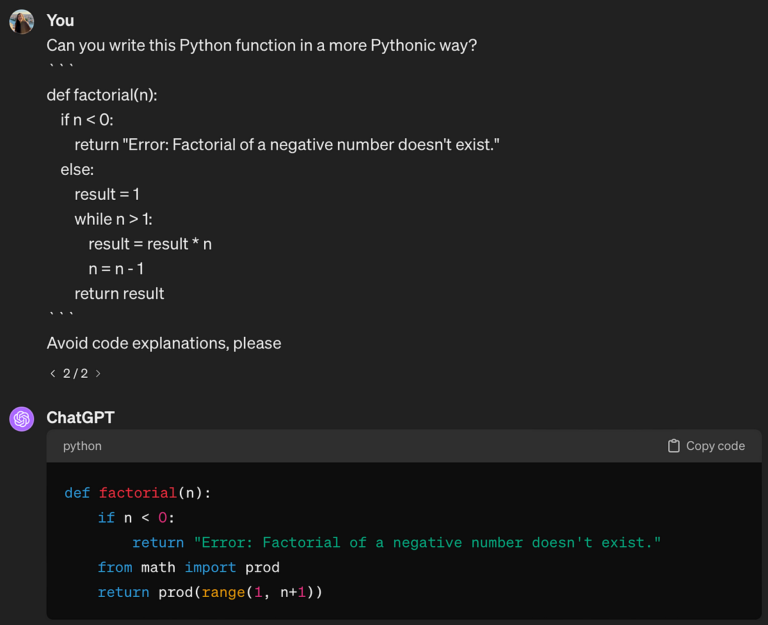Click the "return prod(range(1, n+1))" code line
This screenshot has height=625, width=768.
pyautogui.click(x=210, y=592)
